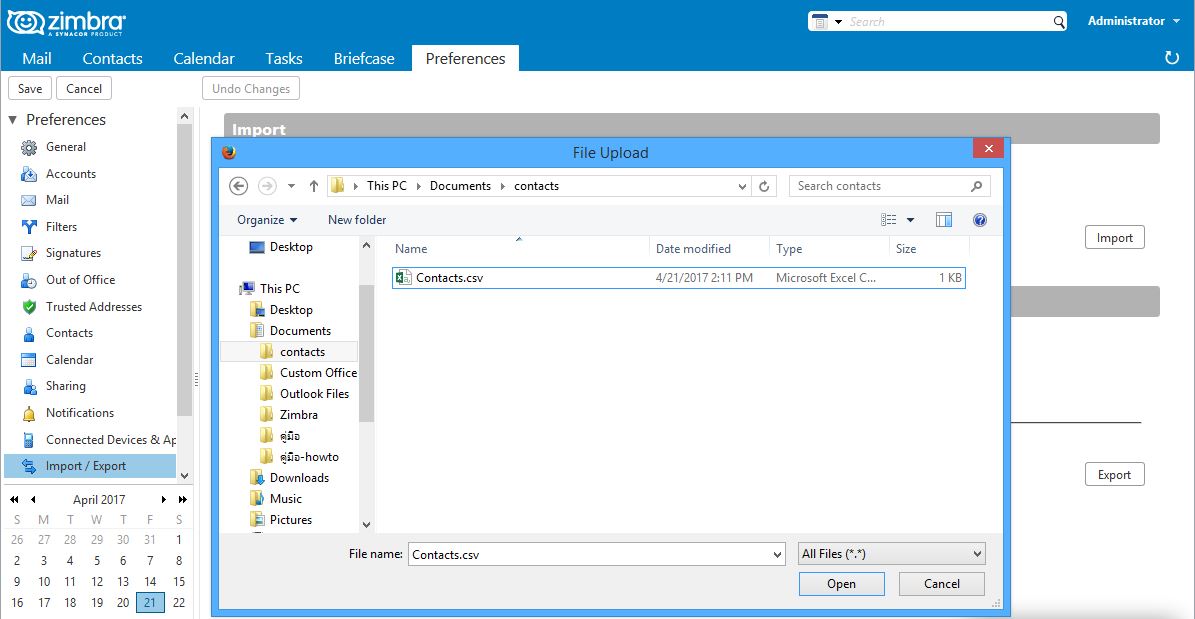This screenshot has height=619, width=1195.
Task: Open File name combo box dropdown
Action: (x=777, y=554)
